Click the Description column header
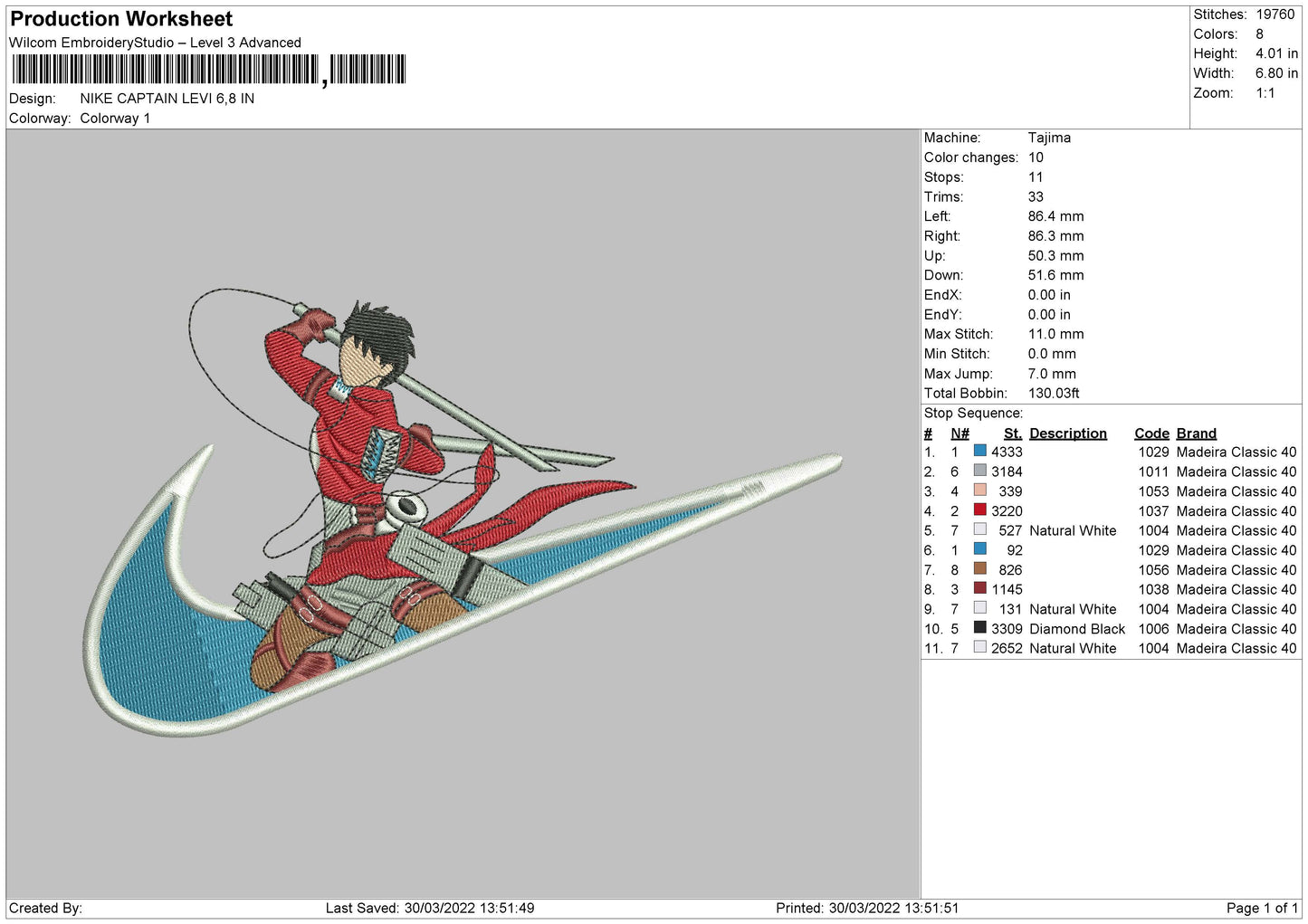Image resolution: width=1308 pixels, height=924 pixels. click(1067, 433)
